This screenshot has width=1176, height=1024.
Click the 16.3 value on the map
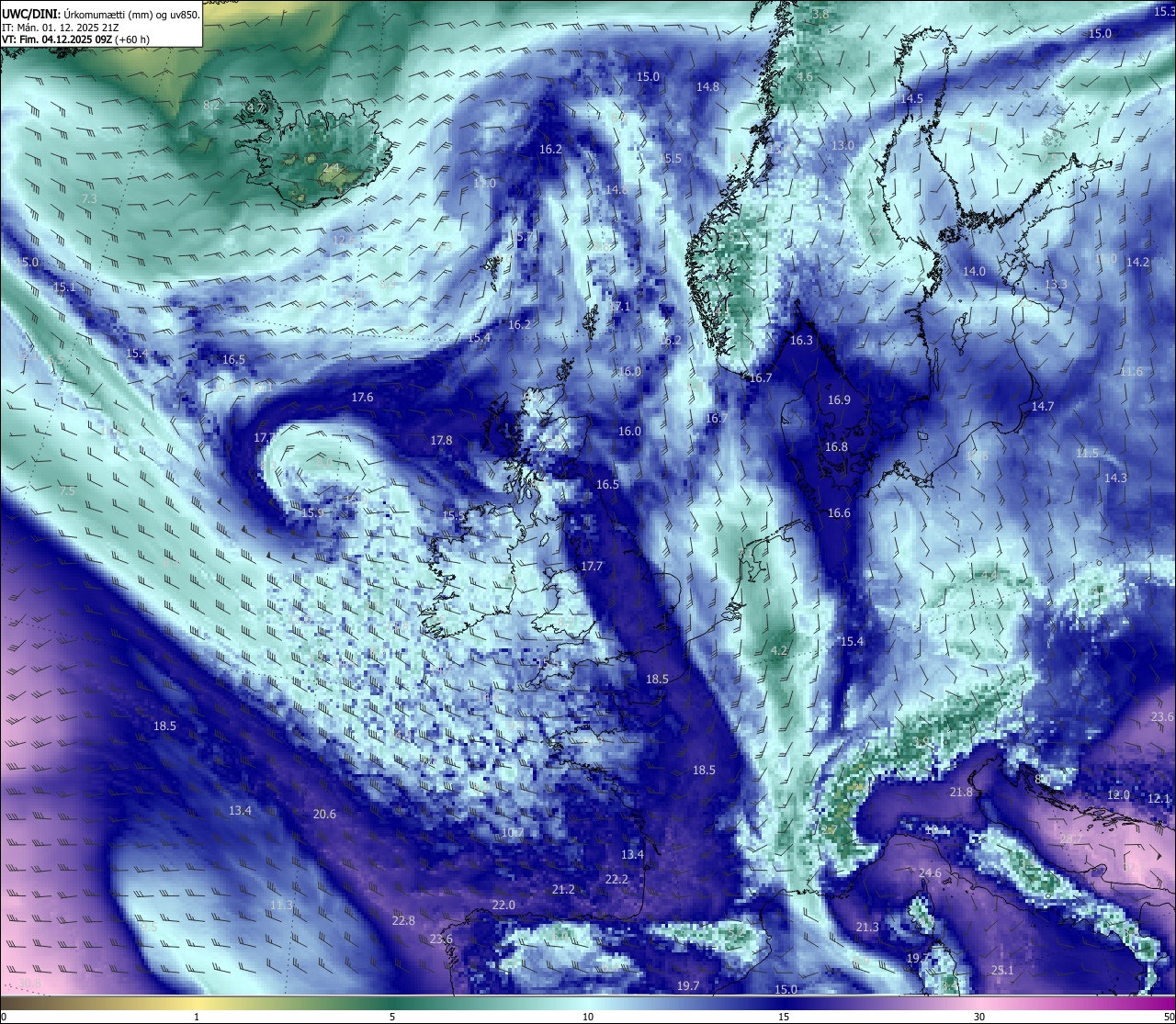coord(801,341)
